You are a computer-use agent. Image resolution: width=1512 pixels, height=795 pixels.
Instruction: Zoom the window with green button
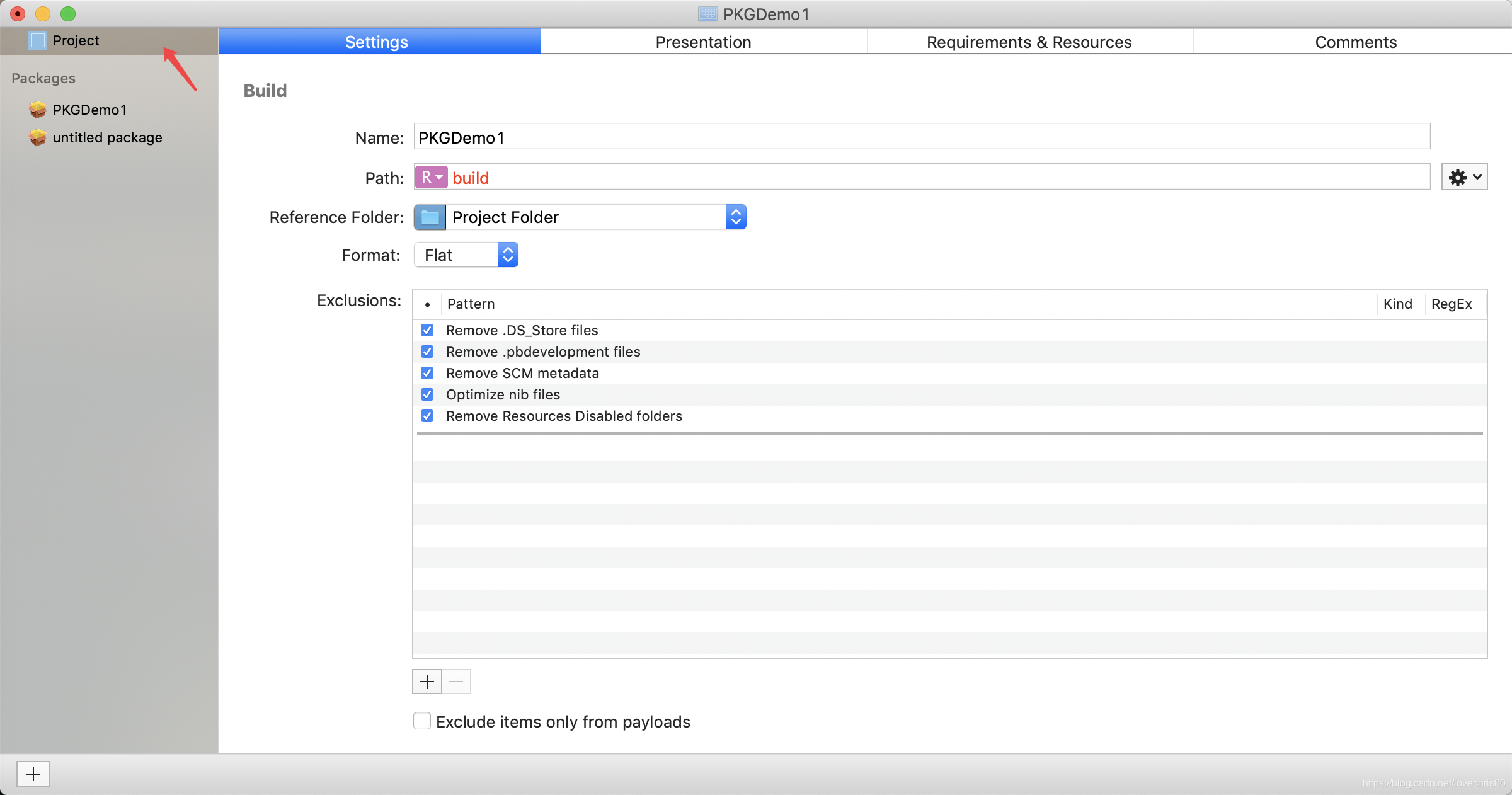click(x=68, y=14)
